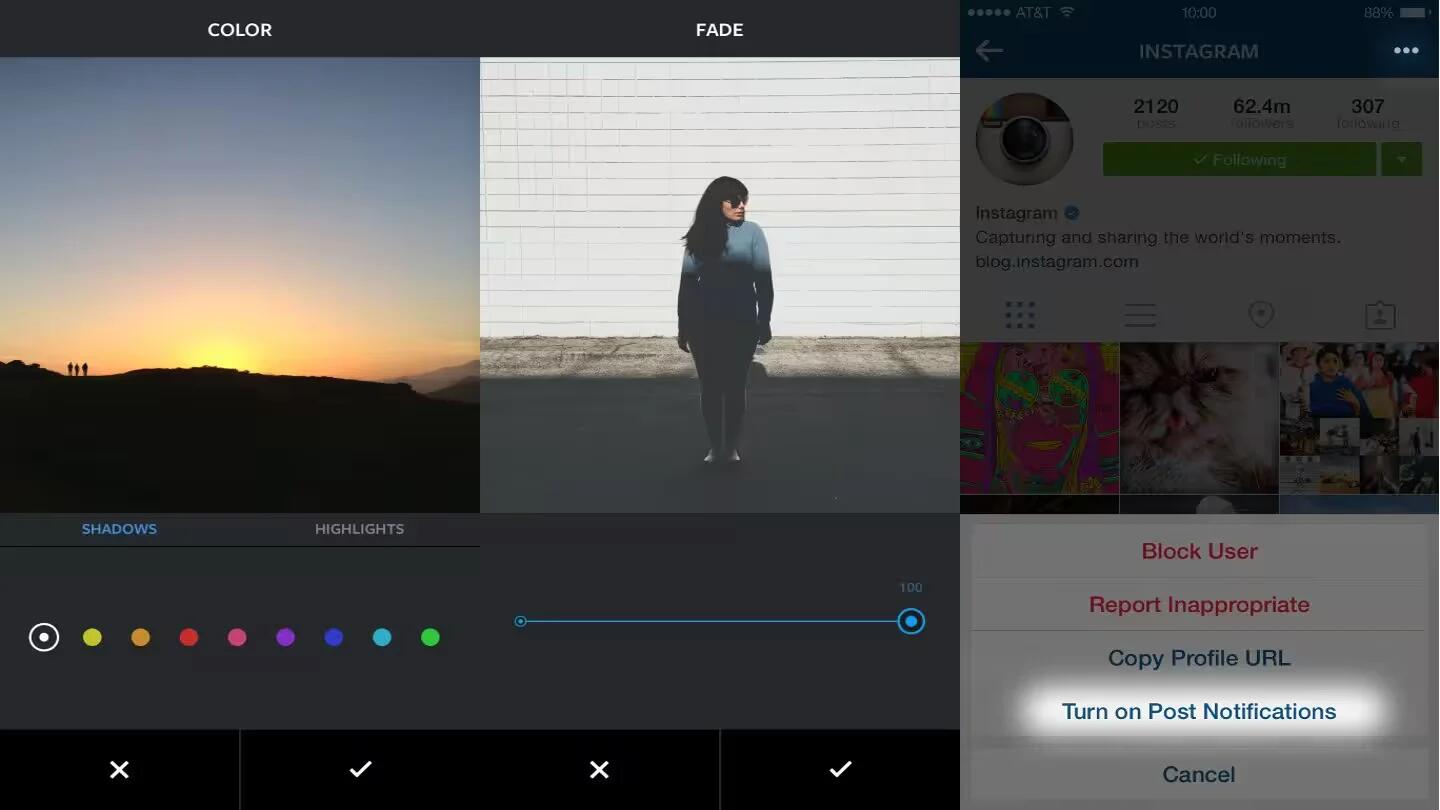Image resolution: width=1440 pixels, height=810 pixels.
Task: Click the Instagram profile name text
Action: 1016,213
